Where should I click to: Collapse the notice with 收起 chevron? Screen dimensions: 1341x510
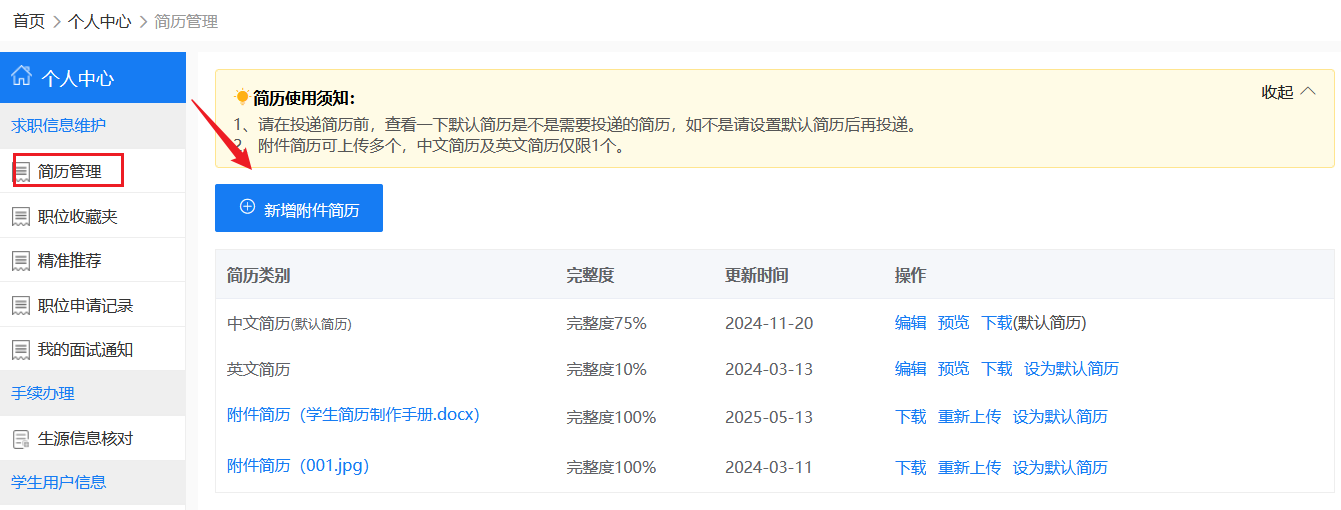tap(1288, 92)
